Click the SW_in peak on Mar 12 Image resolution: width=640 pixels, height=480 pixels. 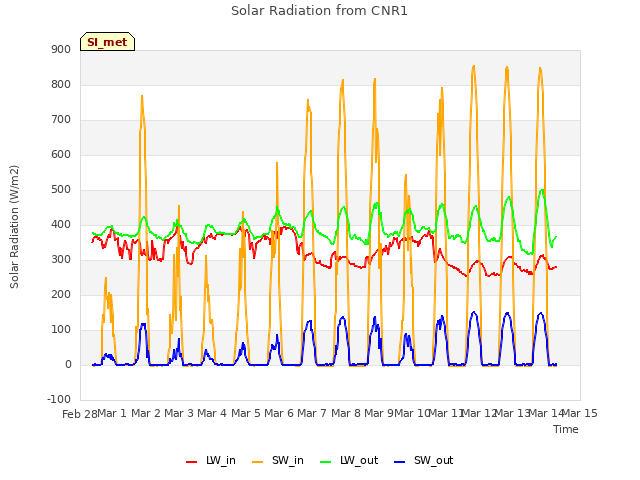[473, 66]
